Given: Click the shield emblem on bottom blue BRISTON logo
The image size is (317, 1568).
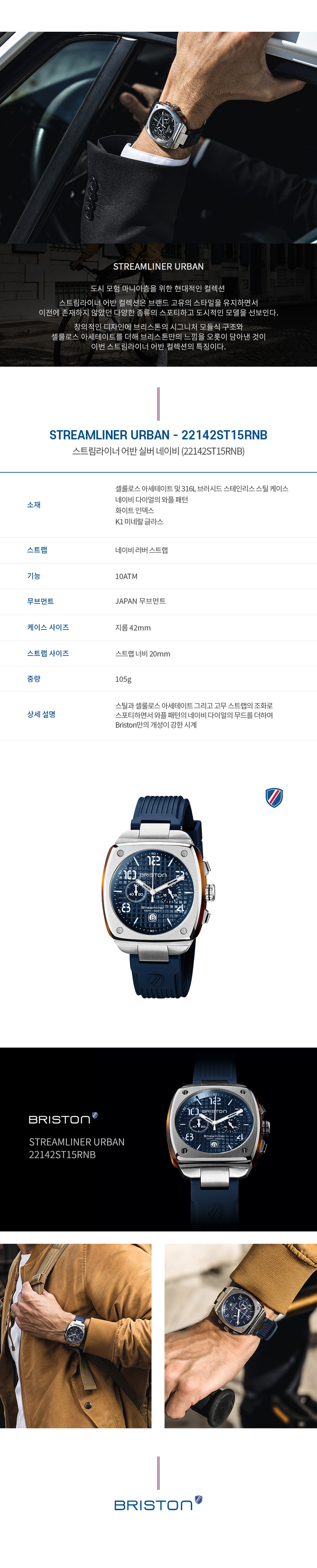Looking at the screenshot, I should click(x=198, y=1500).
